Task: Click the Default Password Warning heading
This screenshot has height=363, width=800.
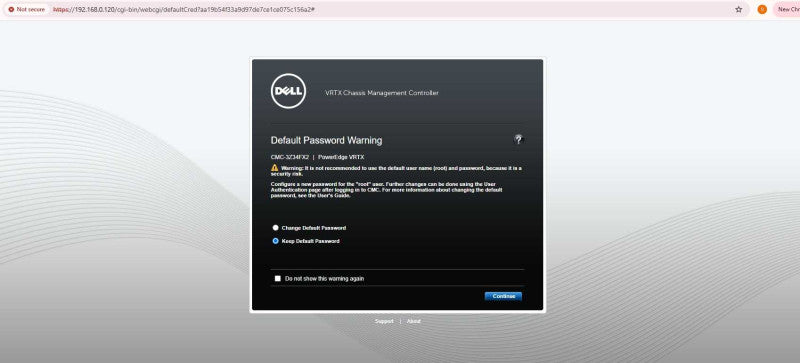Action: click(x=327, y=140)
